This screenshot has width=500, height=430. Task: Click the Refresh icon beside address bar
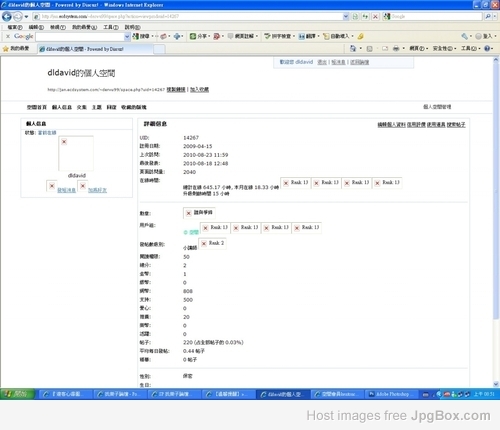point(366,16)
